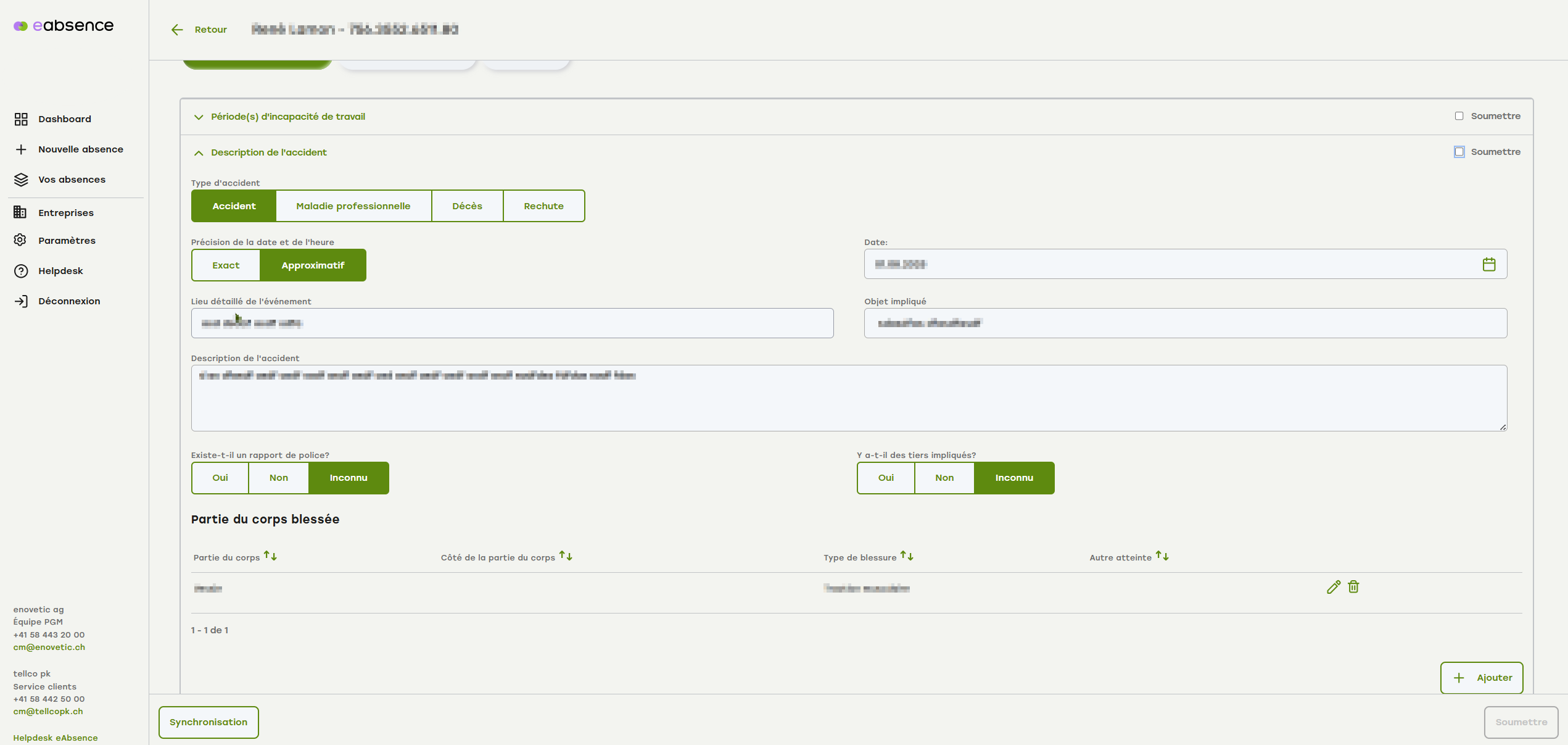The width and height of the screenshot is (1568, 745).
Task: Select Maladie professionnelle accident type
Action: [353, 206]
